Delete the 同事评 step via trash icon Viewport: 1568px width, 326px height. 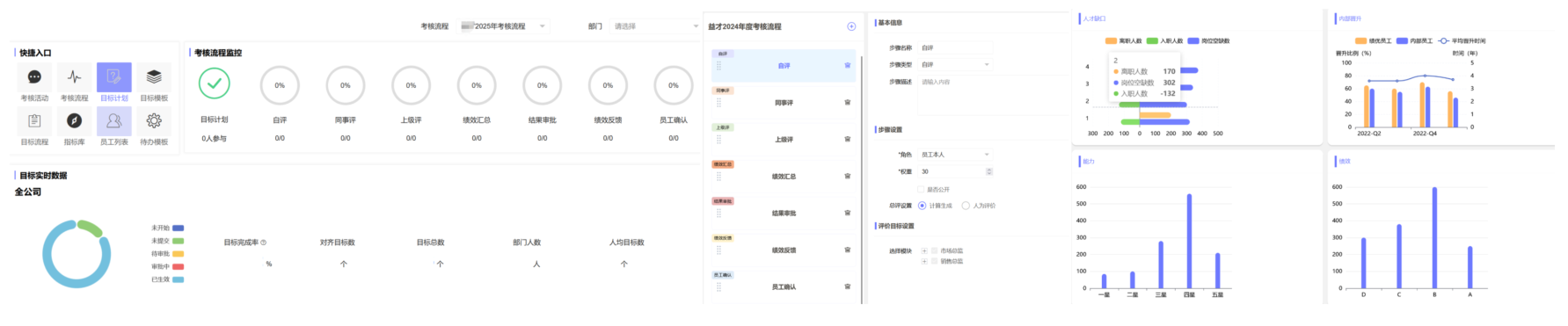(x=848, y=103)
